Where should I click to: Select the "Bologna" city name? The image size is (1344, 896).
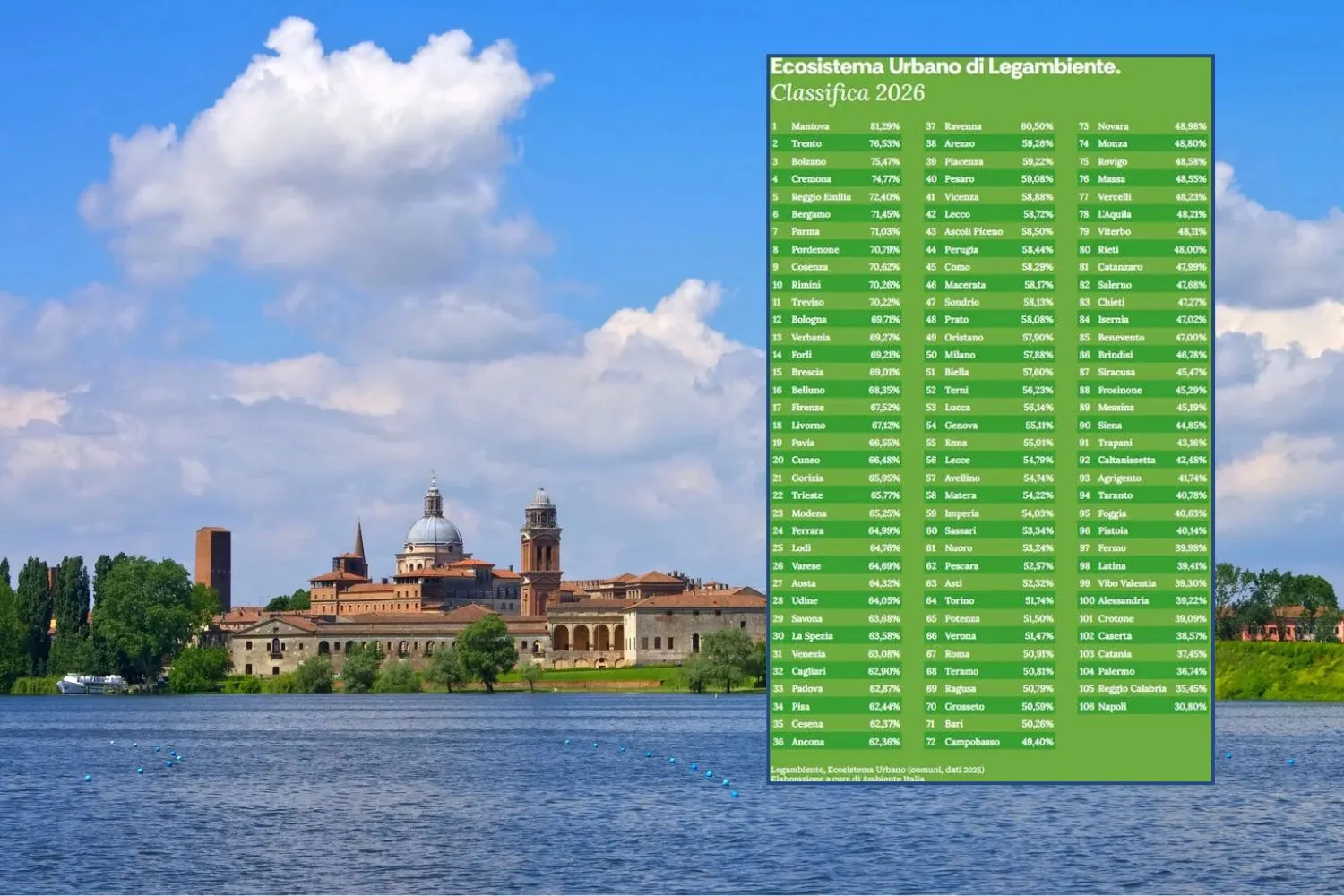[x=809, y=320]
